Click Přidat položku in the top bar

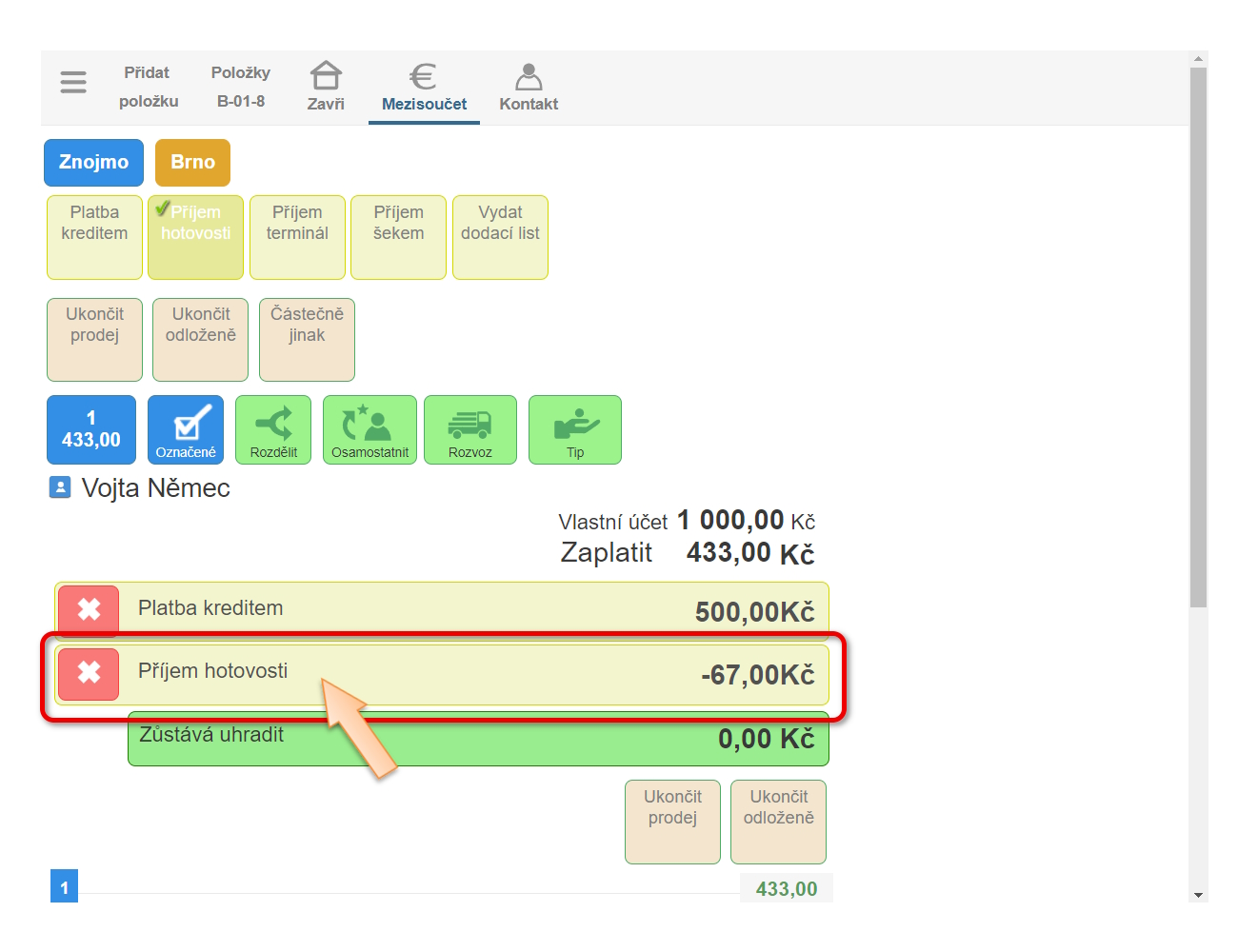point(148,87)
